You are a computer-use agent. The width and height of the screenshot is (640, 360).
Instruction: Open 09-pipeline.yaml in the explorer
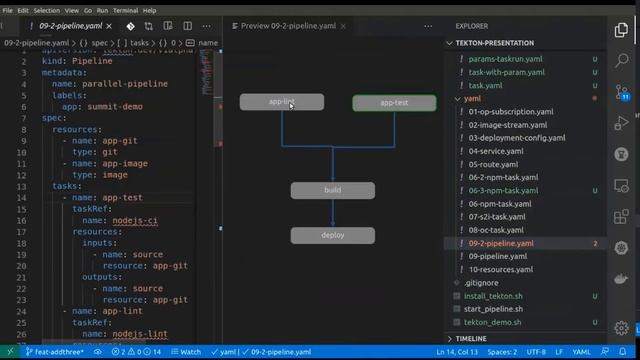coord(498,256)
